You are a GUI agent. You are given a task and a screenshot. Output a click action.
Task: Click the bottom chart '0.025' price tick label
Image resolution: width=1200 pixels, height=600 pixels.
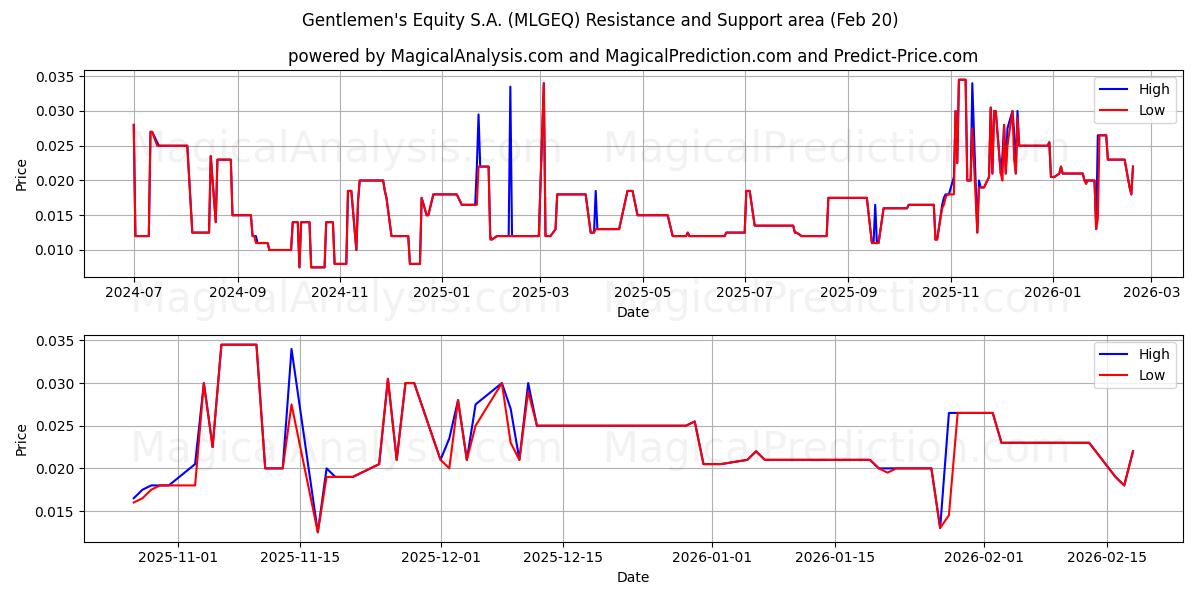click(x=57, y=426)
